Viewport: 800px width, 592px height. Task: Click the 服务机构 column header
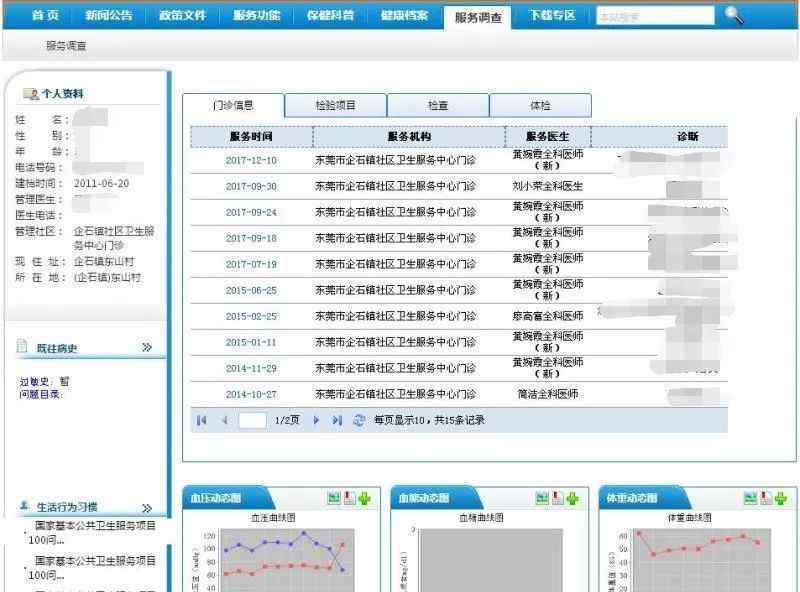tap(409, 136)
